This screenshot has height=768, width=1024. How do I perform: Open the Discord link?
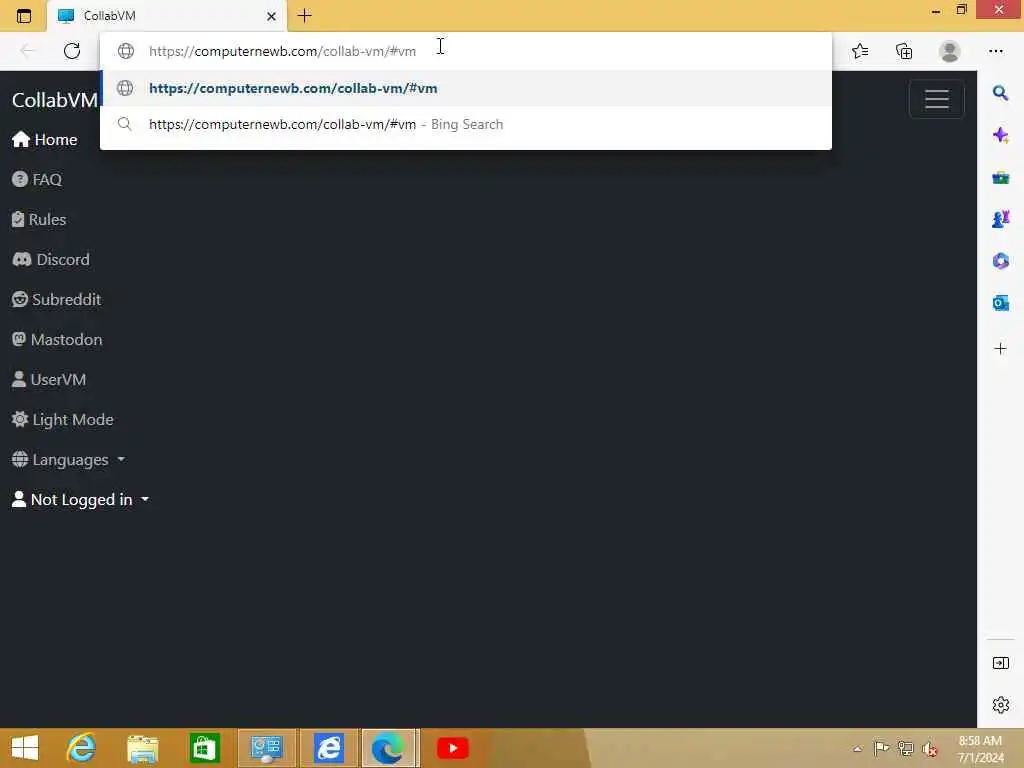pyautogui.click(x=51, y=259)
